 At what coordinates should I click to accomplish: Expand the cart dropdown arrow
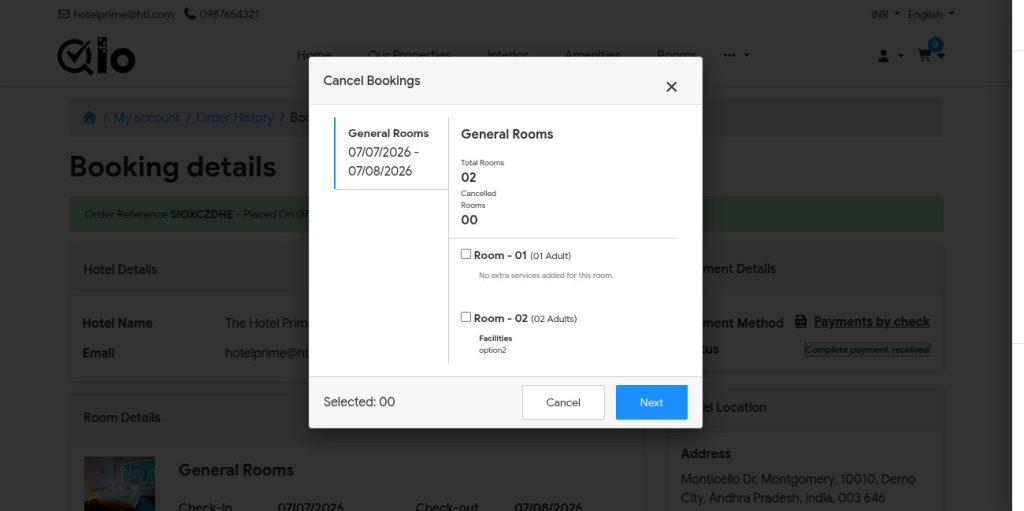(x=941, y=56)
